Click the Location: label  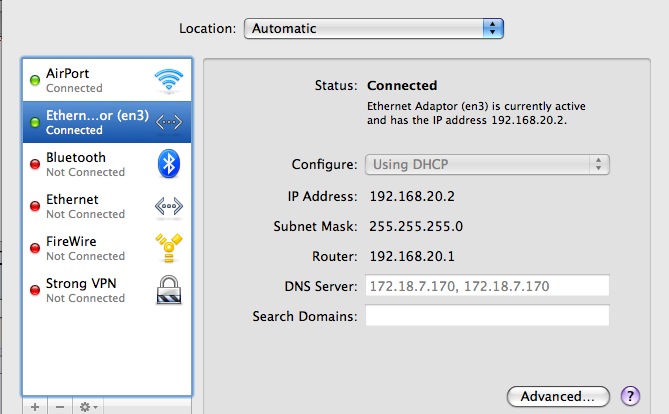207,29
